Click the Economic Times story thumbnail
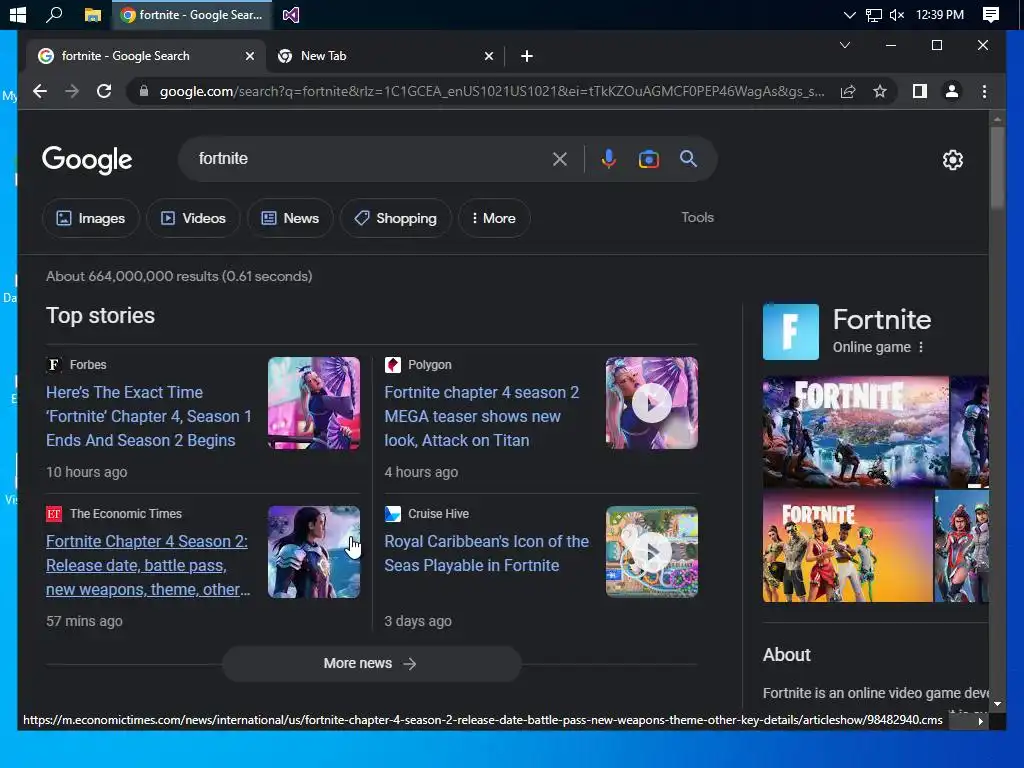 tap(313, 552)
